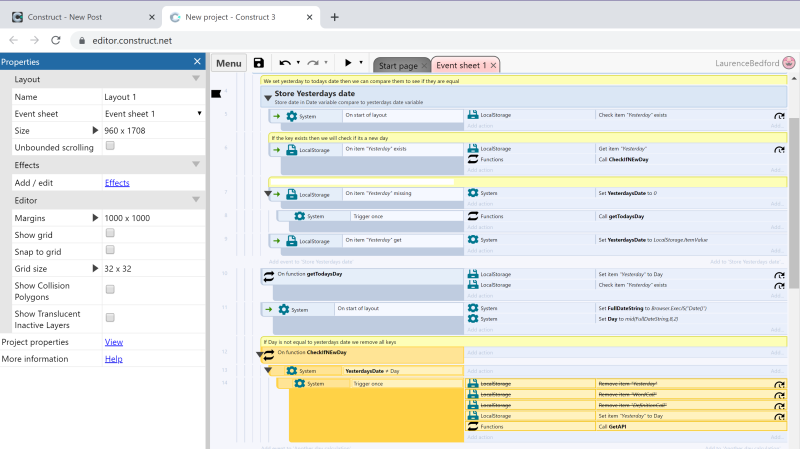
Task: Open a new browser tab
Action: click(x=334, y=17)
